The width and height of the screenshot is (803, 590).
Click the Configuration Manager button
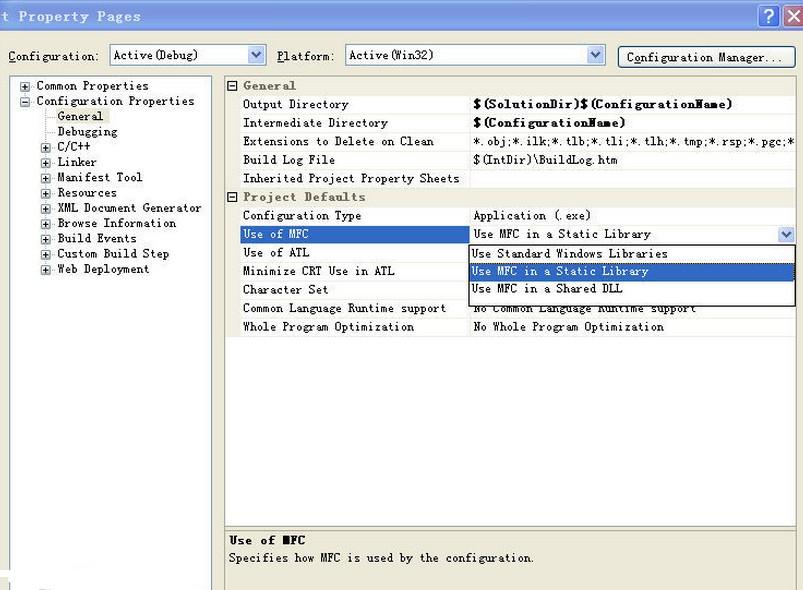click(706, 57)
